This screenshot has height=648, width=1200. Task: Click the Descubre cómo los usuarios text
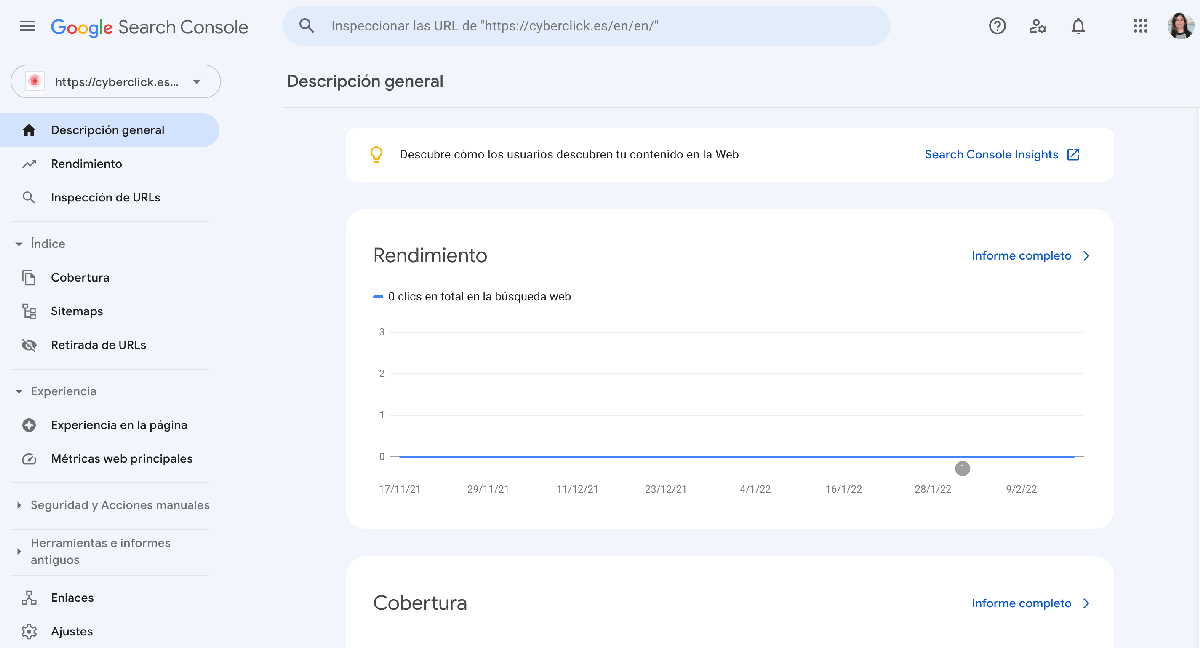click(x=569, y=155)
